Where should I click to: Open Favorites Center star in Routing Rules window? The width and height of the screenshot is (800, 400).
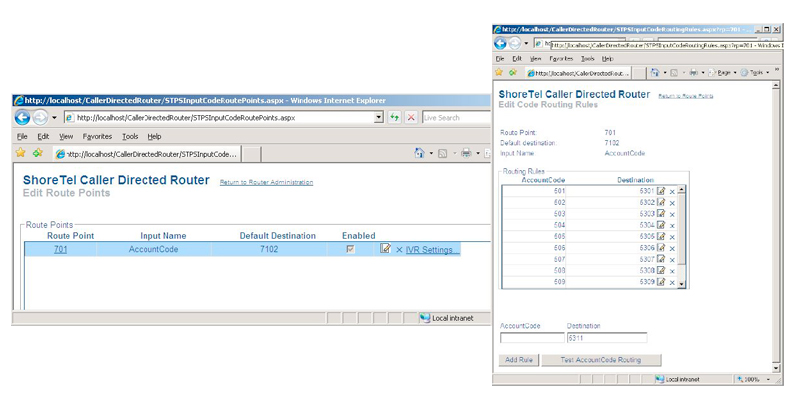click(499, 72)
